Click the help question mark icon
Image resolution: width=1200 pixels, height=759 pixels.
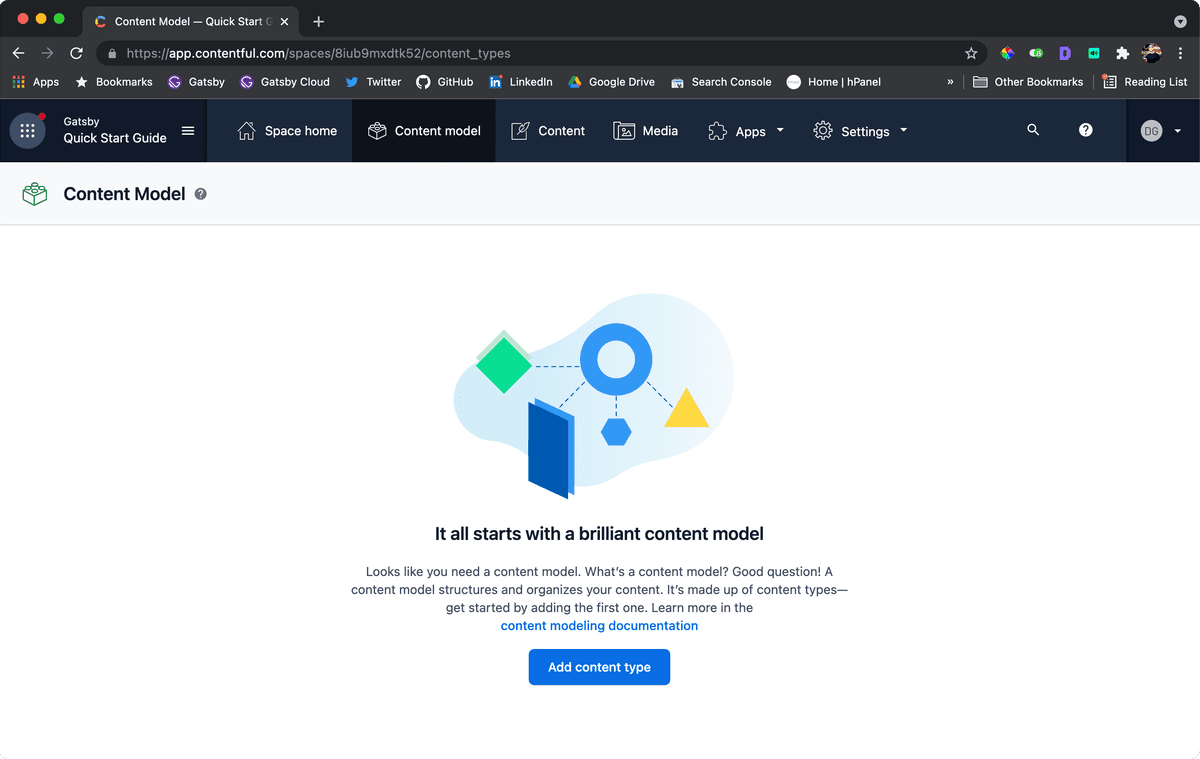[1085, 130]
